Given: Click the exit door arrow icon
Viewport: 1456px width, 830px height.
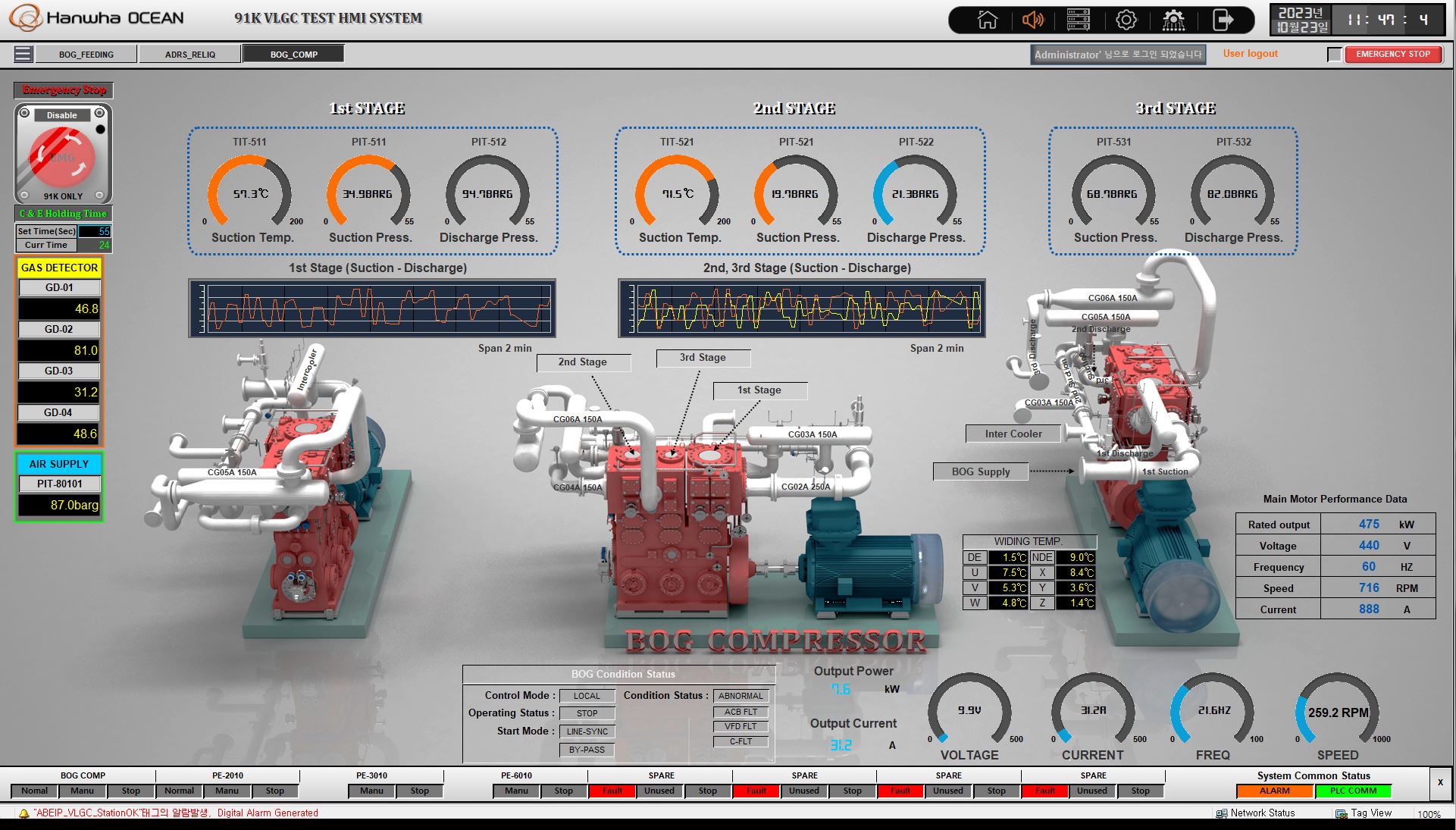Looking at the screenshot, I should pyautogui.click(x=1223, y=20).
